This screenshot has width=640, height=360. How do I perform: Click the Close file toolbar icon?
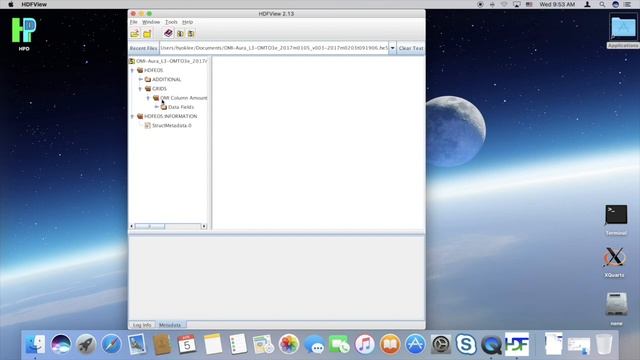147,33
